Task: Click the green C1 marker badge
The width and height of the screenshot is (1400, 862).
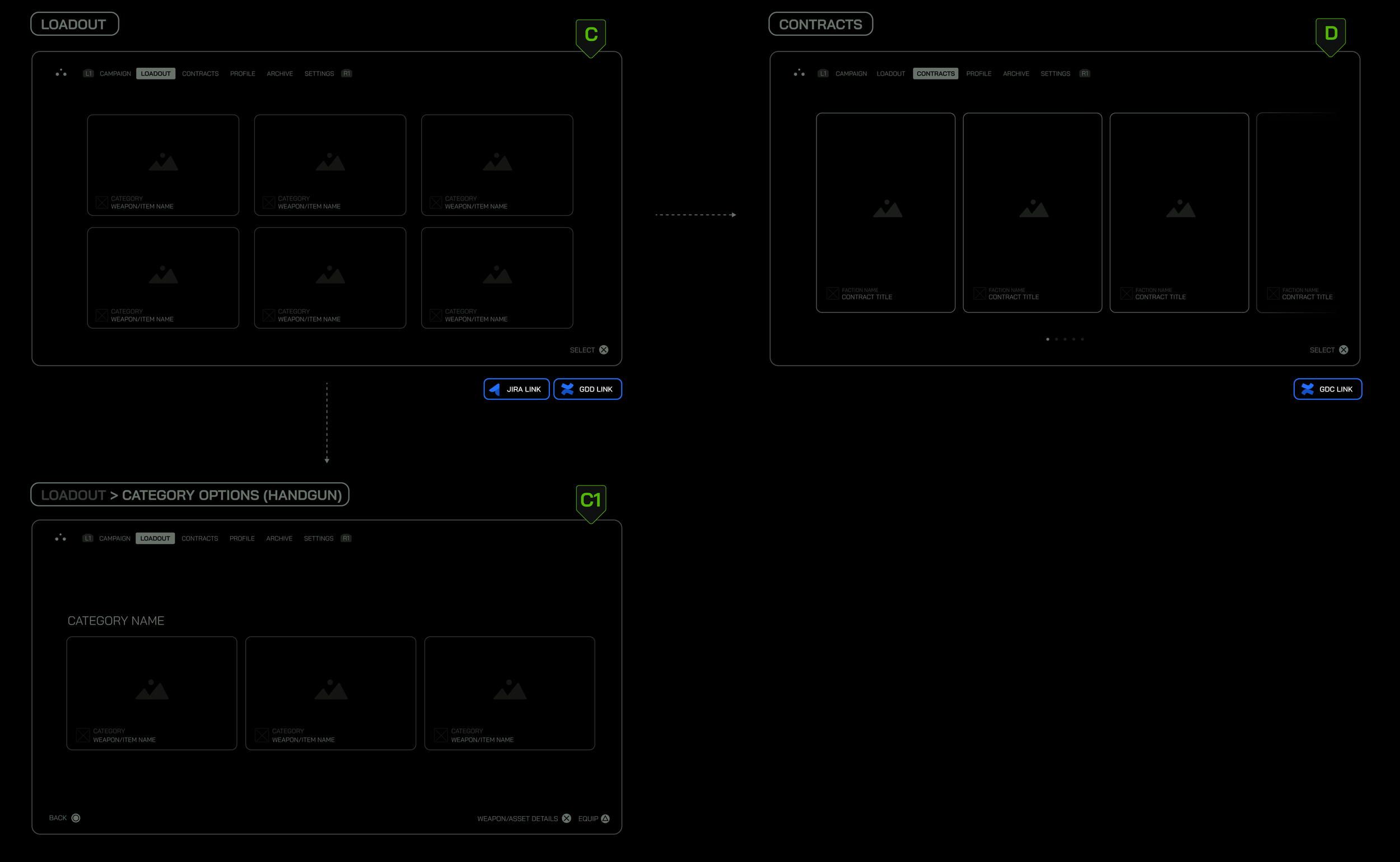Action: pos(591,501)
